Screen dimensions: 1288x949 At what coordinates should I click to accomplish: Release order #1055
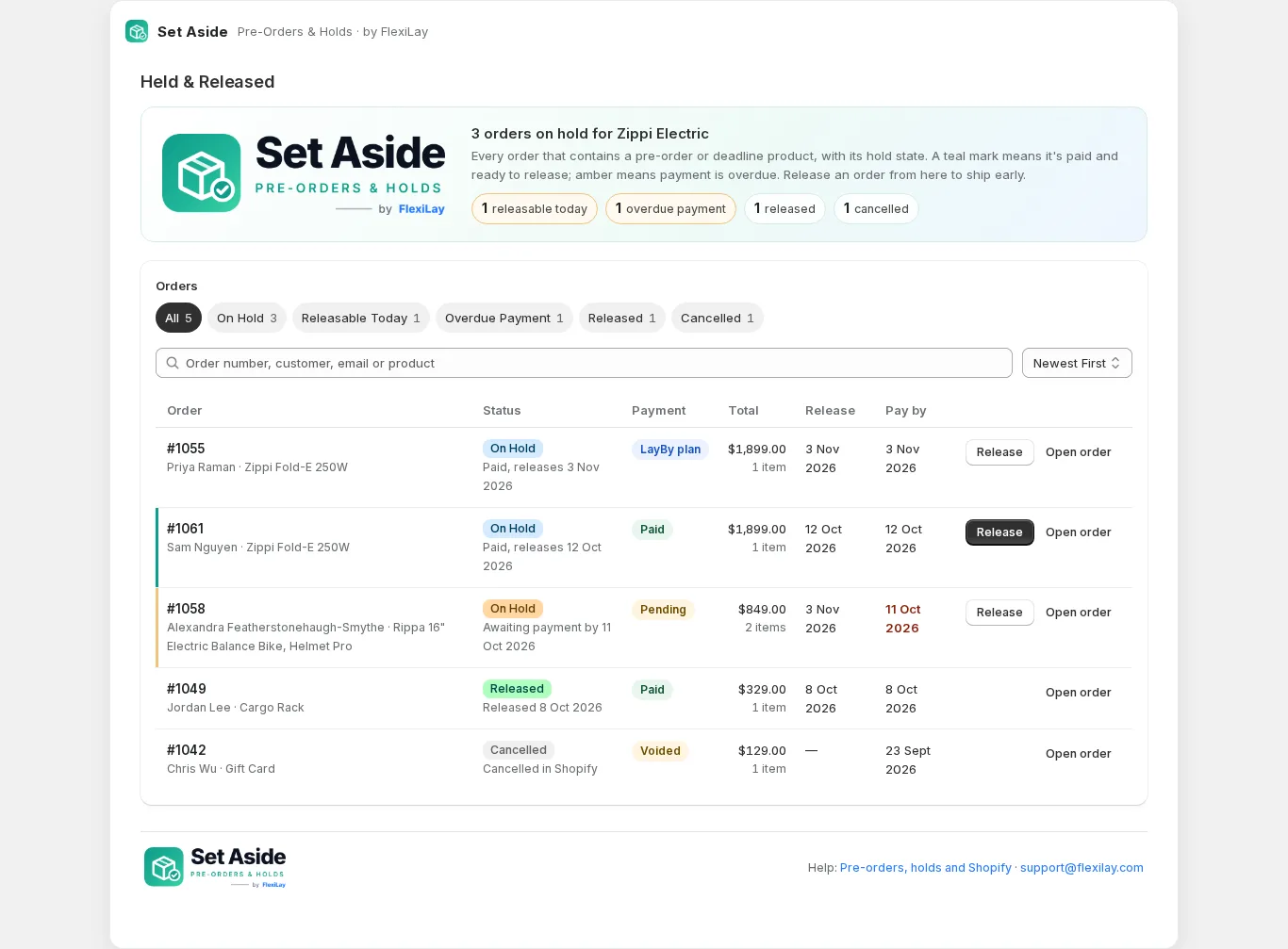[999, 452]
